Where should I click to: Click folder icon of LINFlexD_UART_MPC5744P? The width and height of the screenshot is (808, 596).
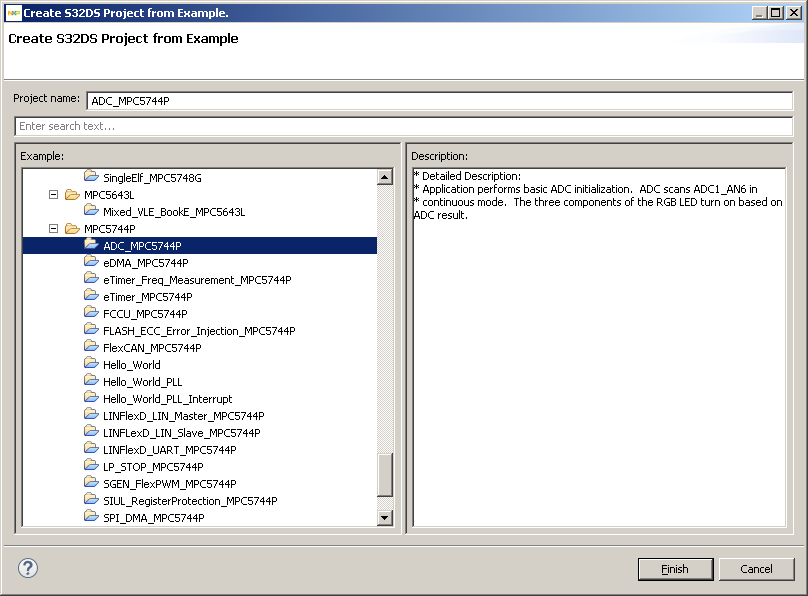91,449
